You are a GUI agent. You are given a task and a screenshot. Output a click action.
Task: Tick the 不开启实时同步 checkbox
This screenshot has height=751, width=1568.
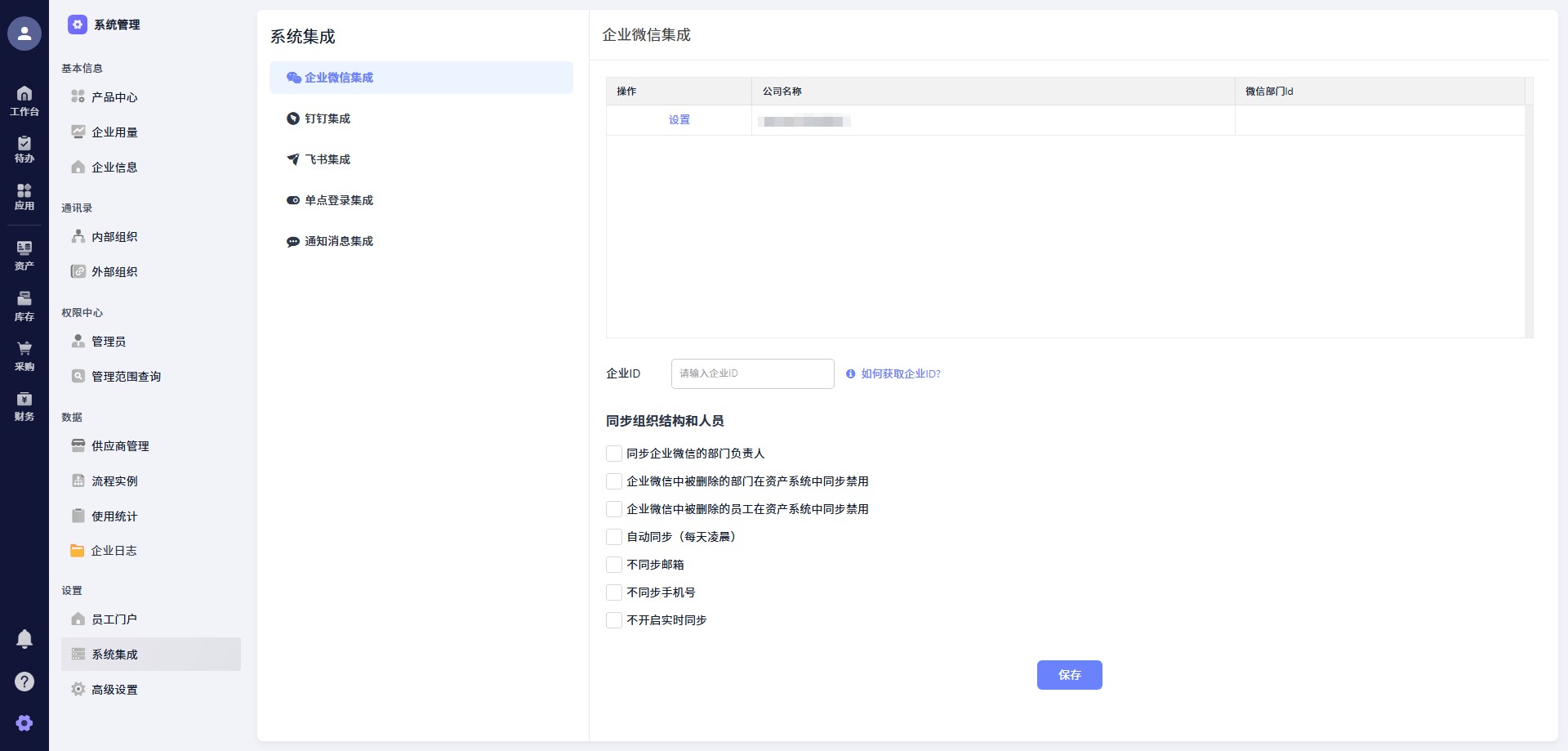pyautogui.click(x=614, y=620)
